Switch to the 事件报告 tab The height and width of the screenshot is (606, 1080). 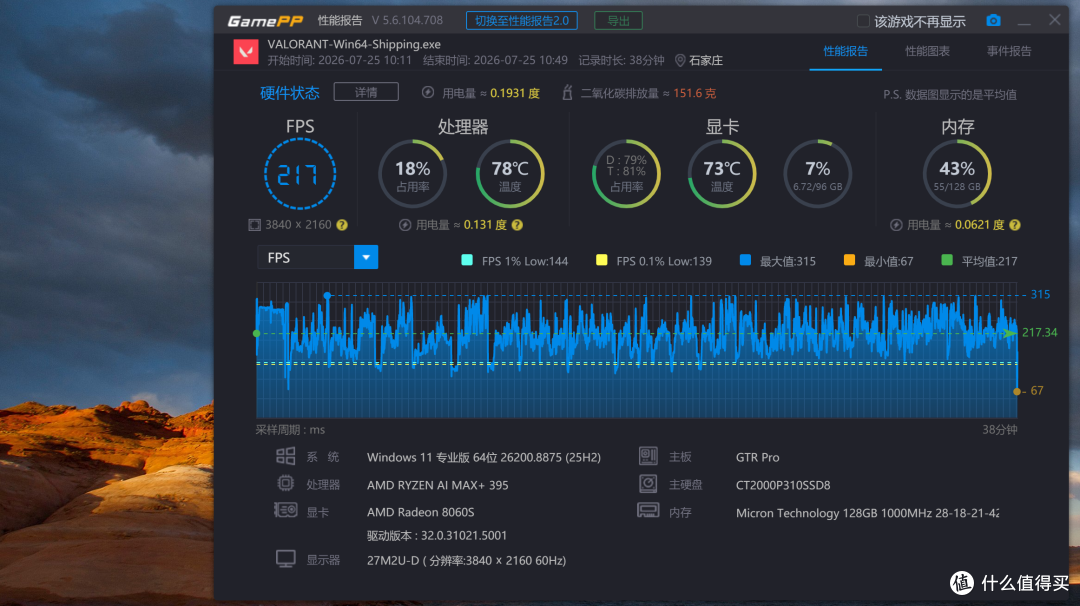1009,51
